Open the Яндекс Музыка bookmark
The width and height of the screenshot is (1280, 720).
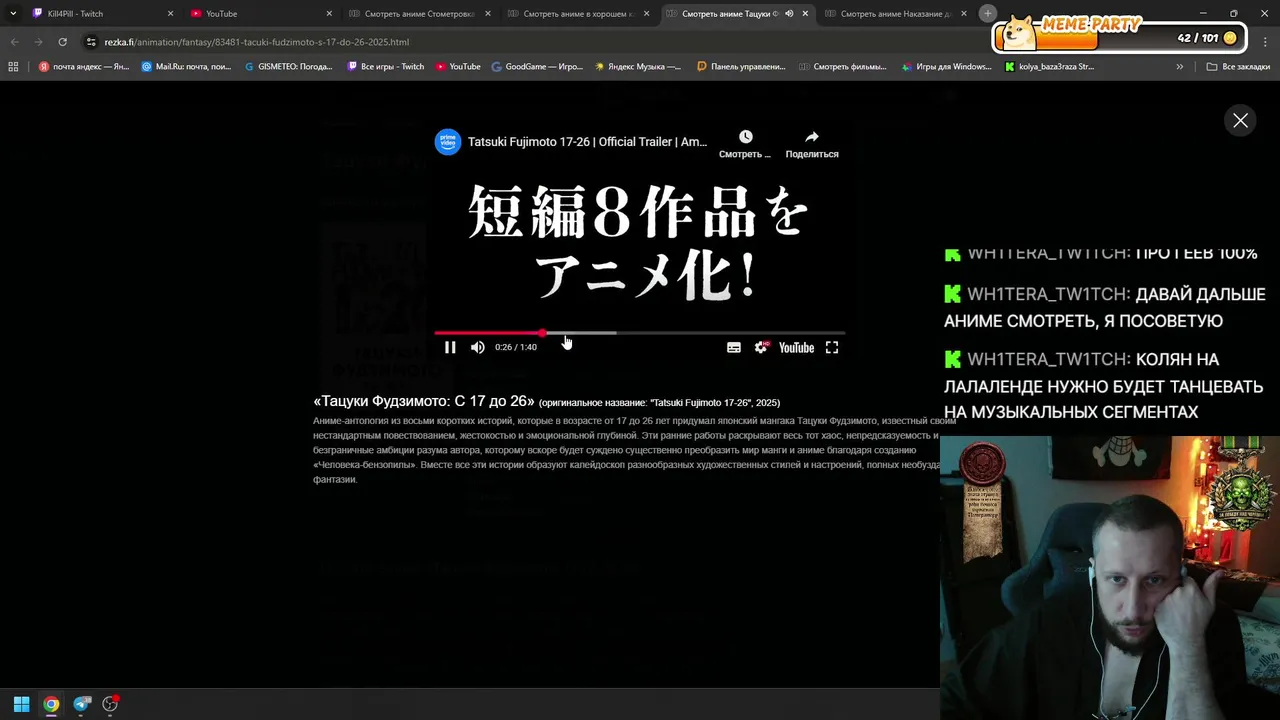[638, 67]
